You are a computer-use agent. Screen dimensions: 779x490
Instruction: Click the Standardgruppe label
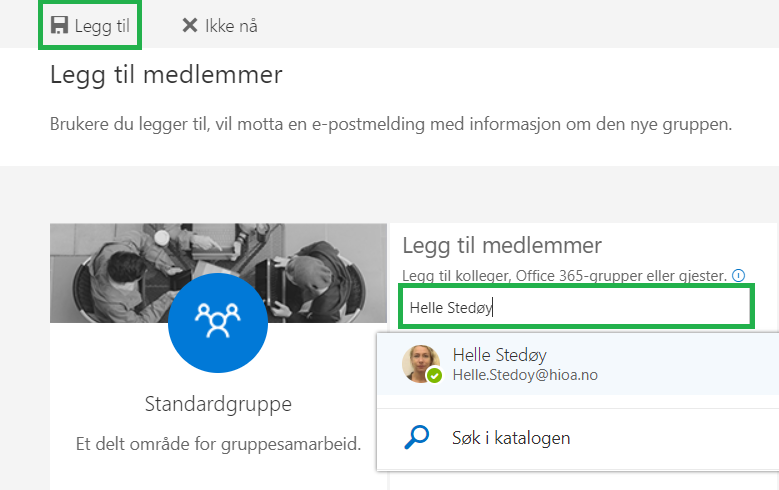point(218,404)
